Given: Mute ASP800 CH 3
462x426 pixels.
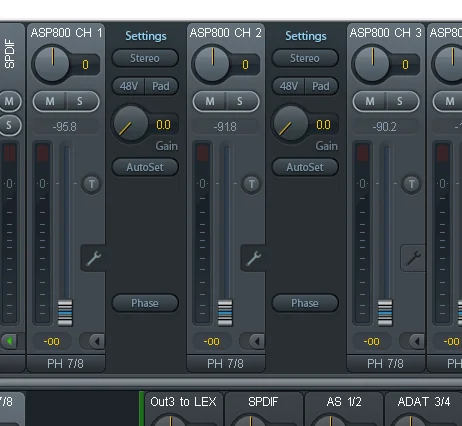Looking at the screenshot, I should click(x=370, y=101).
